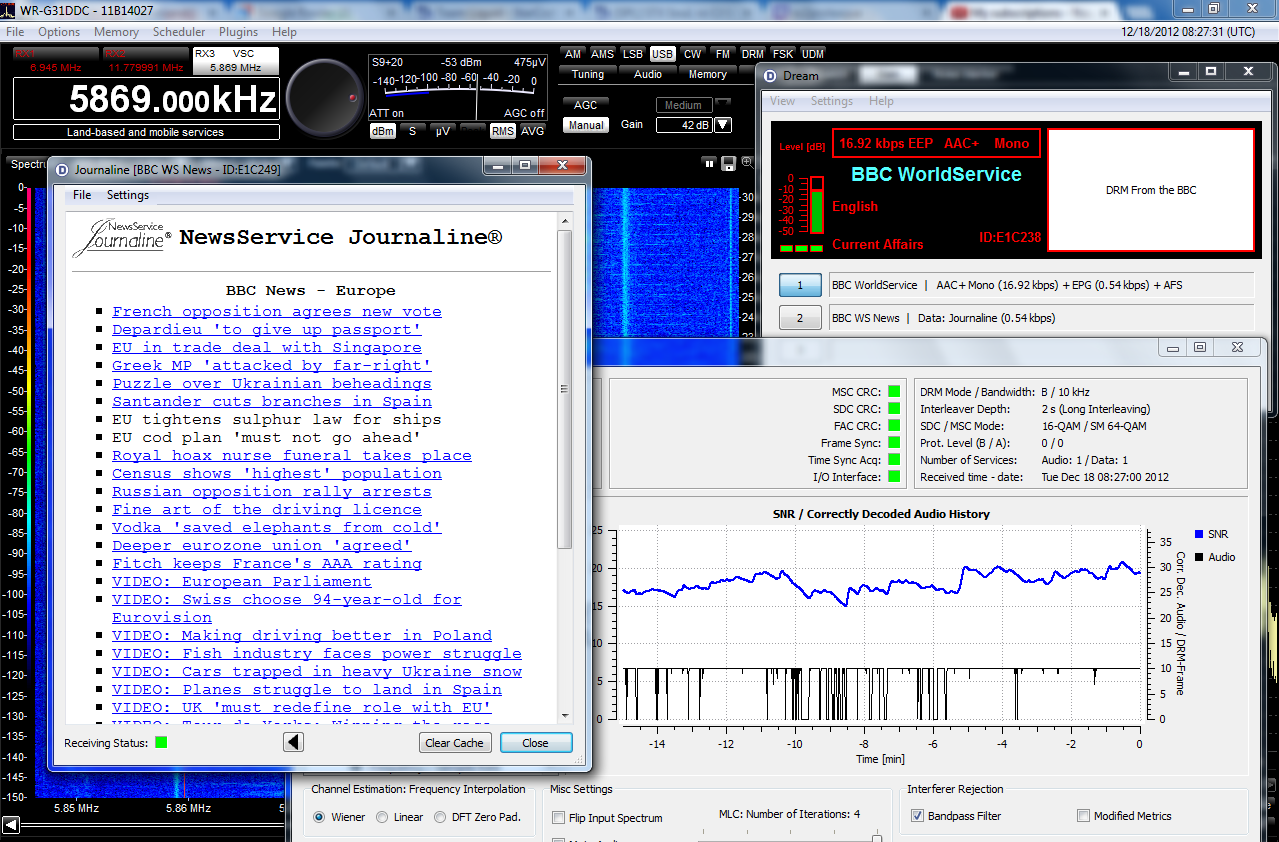Click the signal strength meter display

tap(458, 86)
